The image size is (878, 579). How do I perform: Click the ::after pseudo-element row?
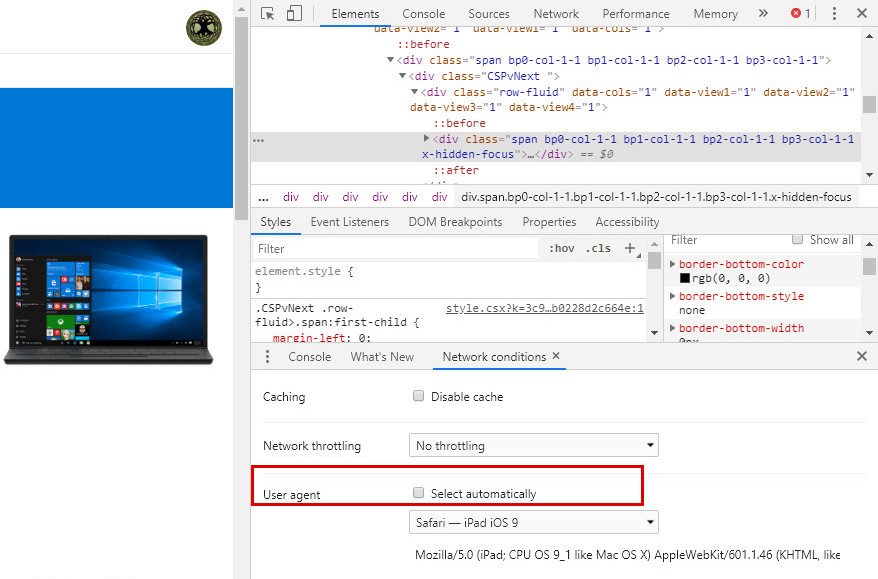456,170
